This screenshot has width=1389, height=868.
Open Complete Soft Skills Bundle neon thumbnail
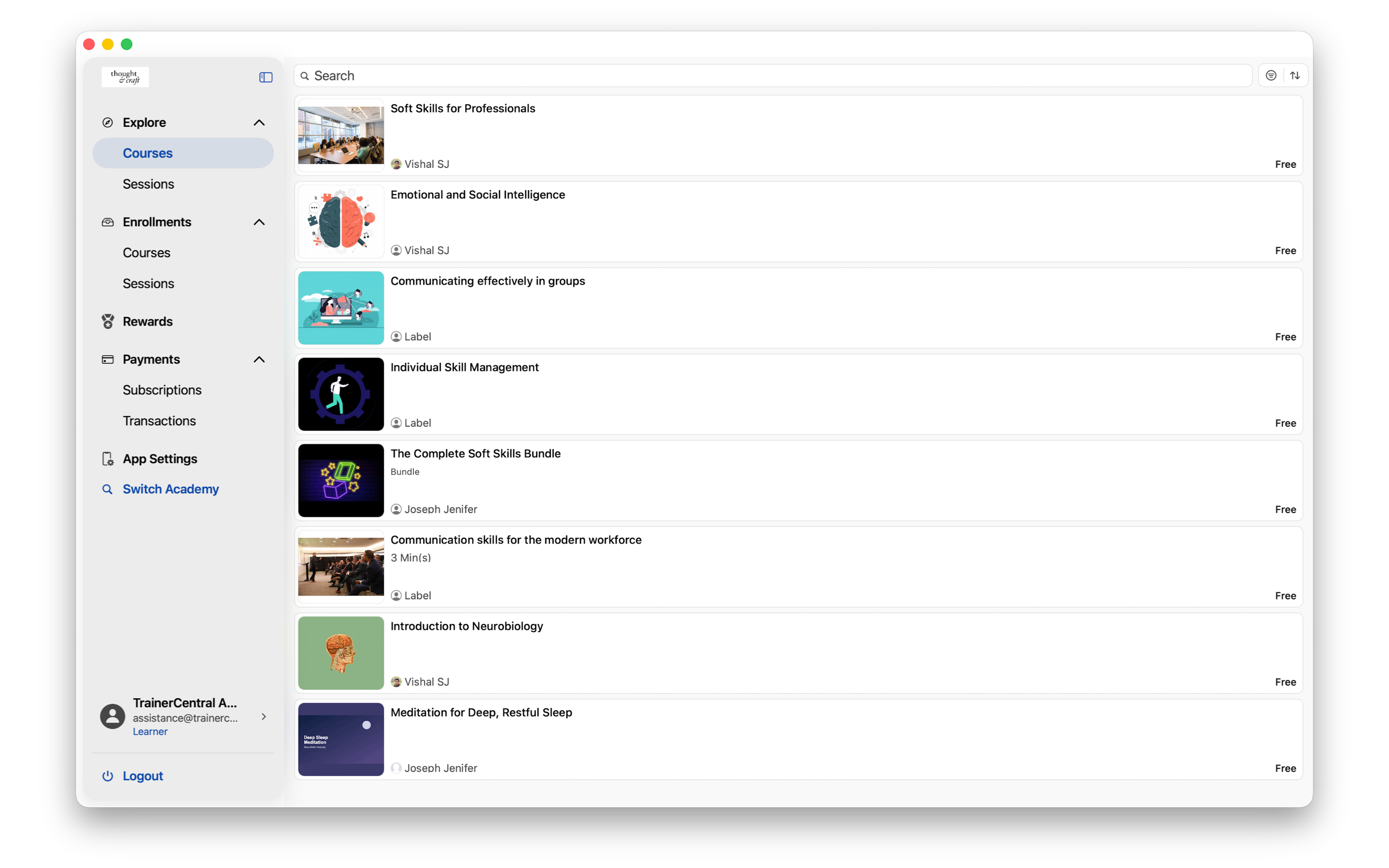pyautogui.click(x=340, y=480)
